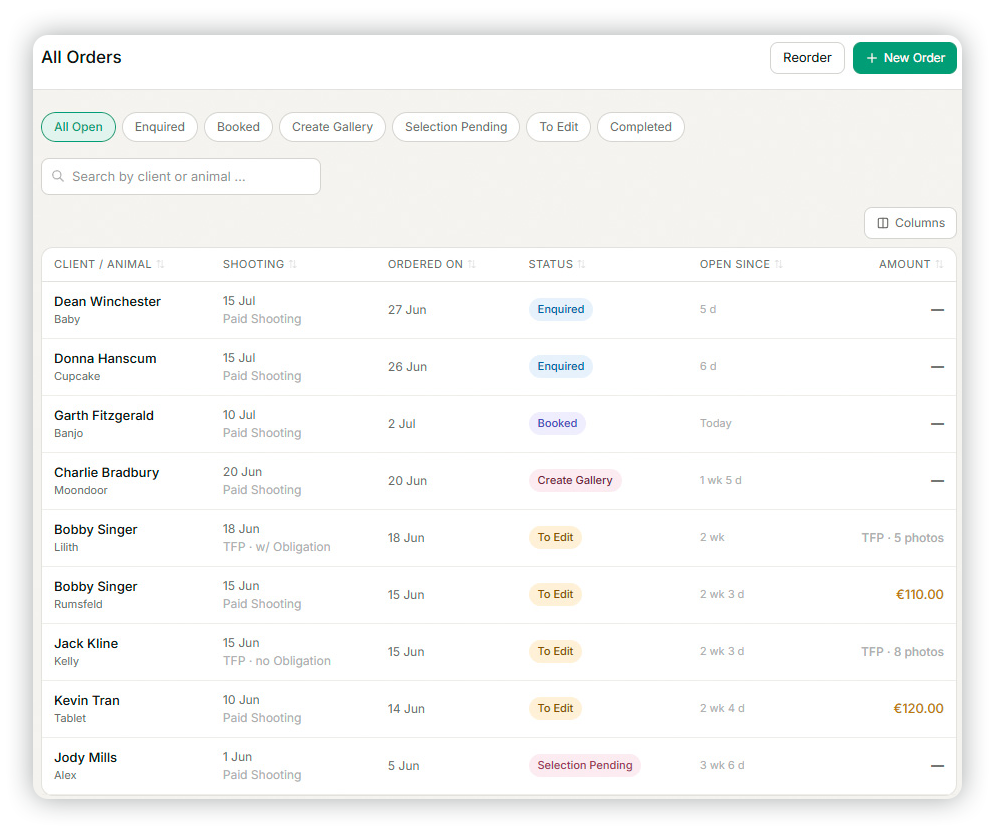Sort by Open Since column arrows
The width and height of the screenshot is (996, 835).
click(778, 264)
